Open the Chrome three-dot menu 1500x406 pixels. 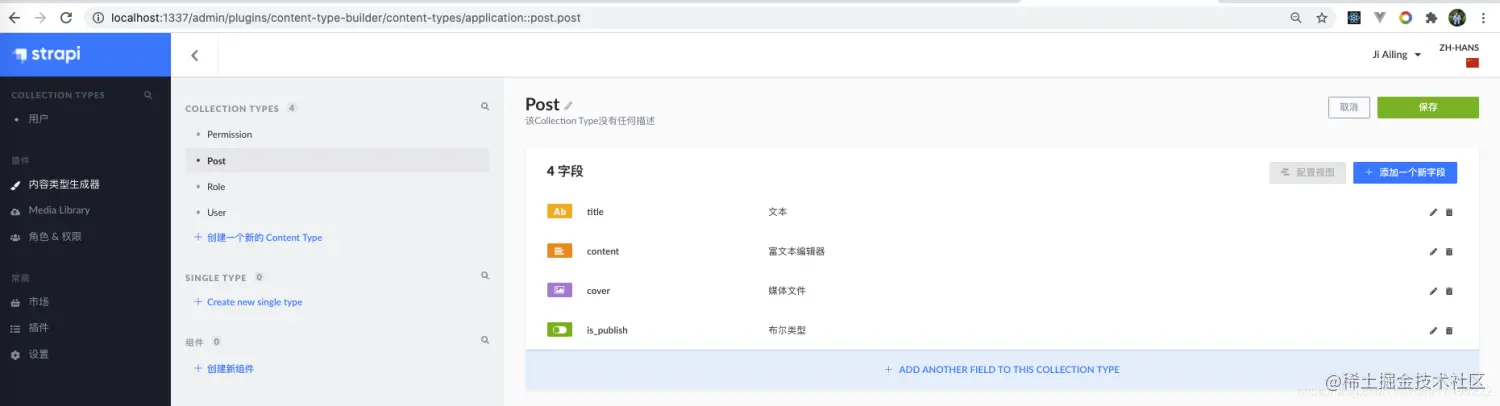coord(1484,18)
